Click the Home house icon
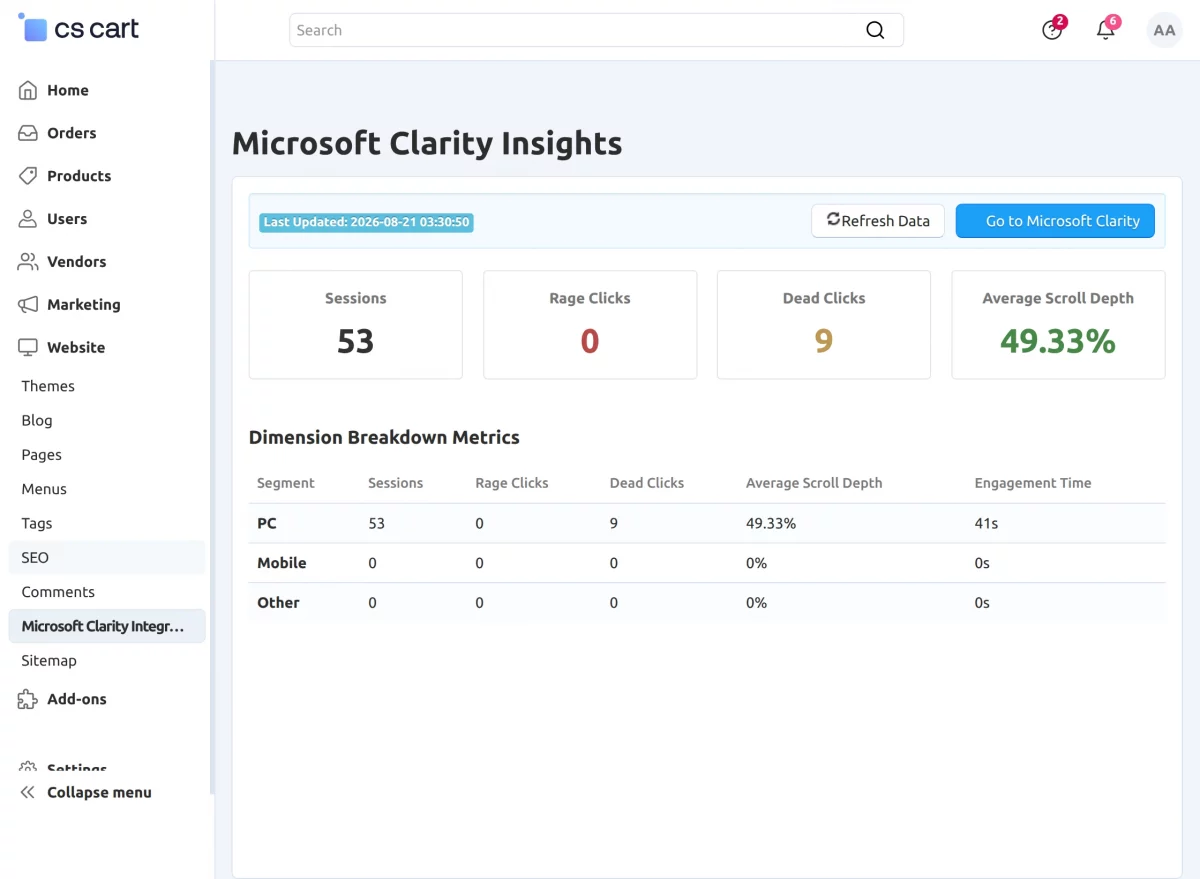Viewport: 1200px width, 879px height. pos(28,90)
